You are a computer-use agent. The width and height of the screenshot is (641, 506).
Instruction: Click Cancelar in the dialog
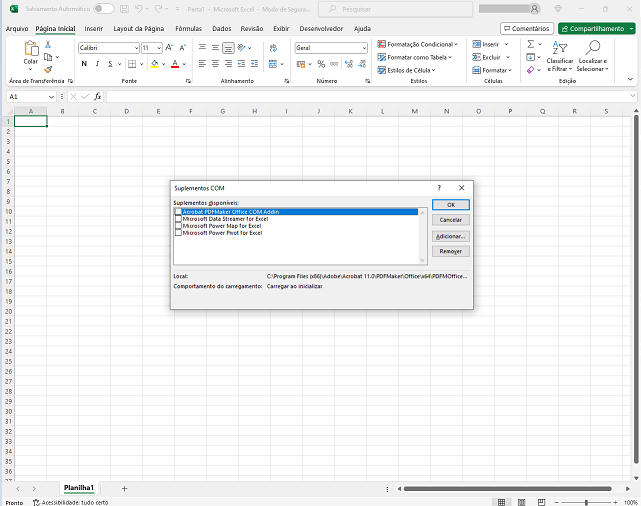tap(450, 220)
